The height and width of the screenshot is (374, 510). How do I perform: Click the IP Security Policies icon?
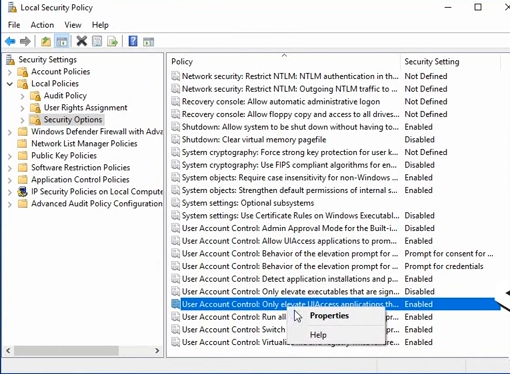[x=23, y=192]
